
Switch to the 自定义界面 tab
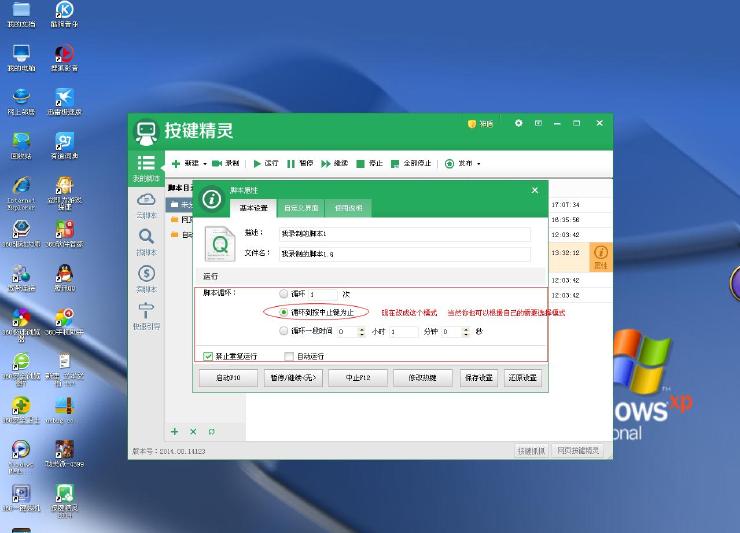point(301,208)
